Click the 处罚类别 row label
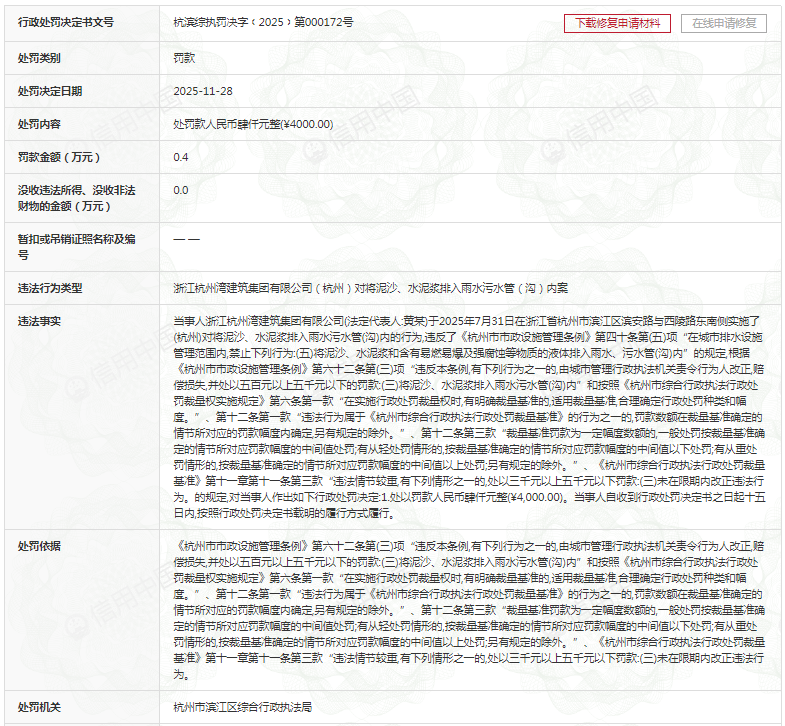Image resolution: width=785 pixels, height=726 pixels. 39,58
